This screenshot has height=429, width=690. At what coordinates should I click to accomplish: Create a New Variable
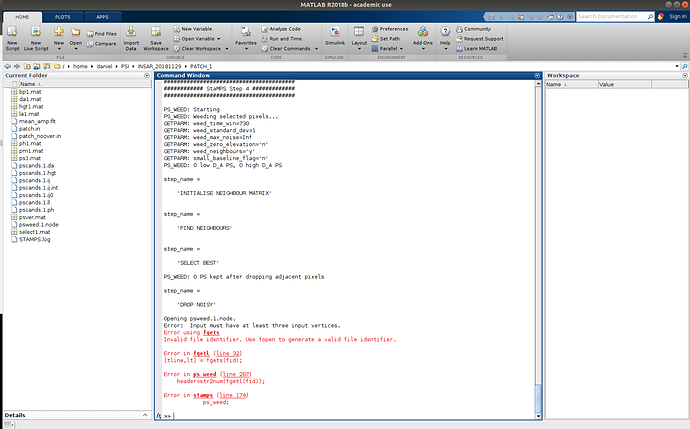pos(193,29)
